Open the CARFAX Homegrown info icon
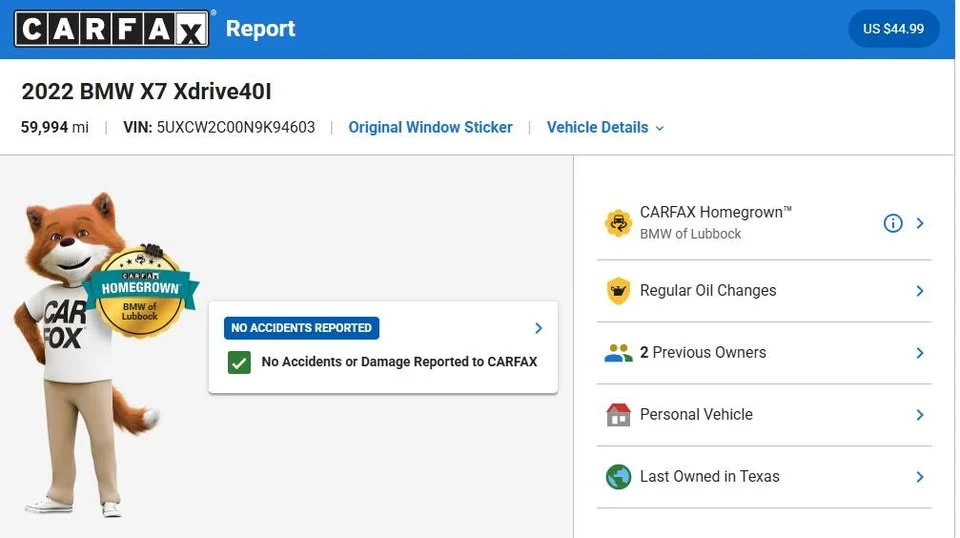 pos(893,223)
